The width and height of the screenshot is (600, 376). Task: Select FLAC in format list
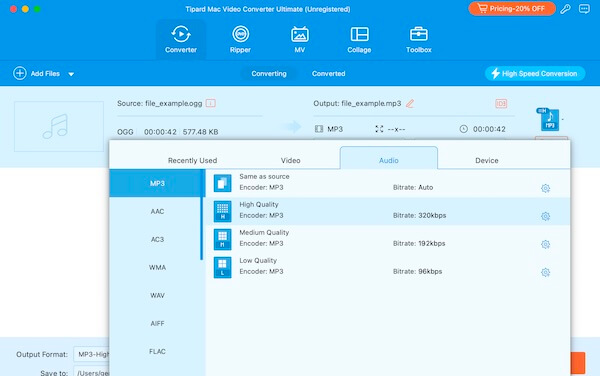click(x=157, y=351)
